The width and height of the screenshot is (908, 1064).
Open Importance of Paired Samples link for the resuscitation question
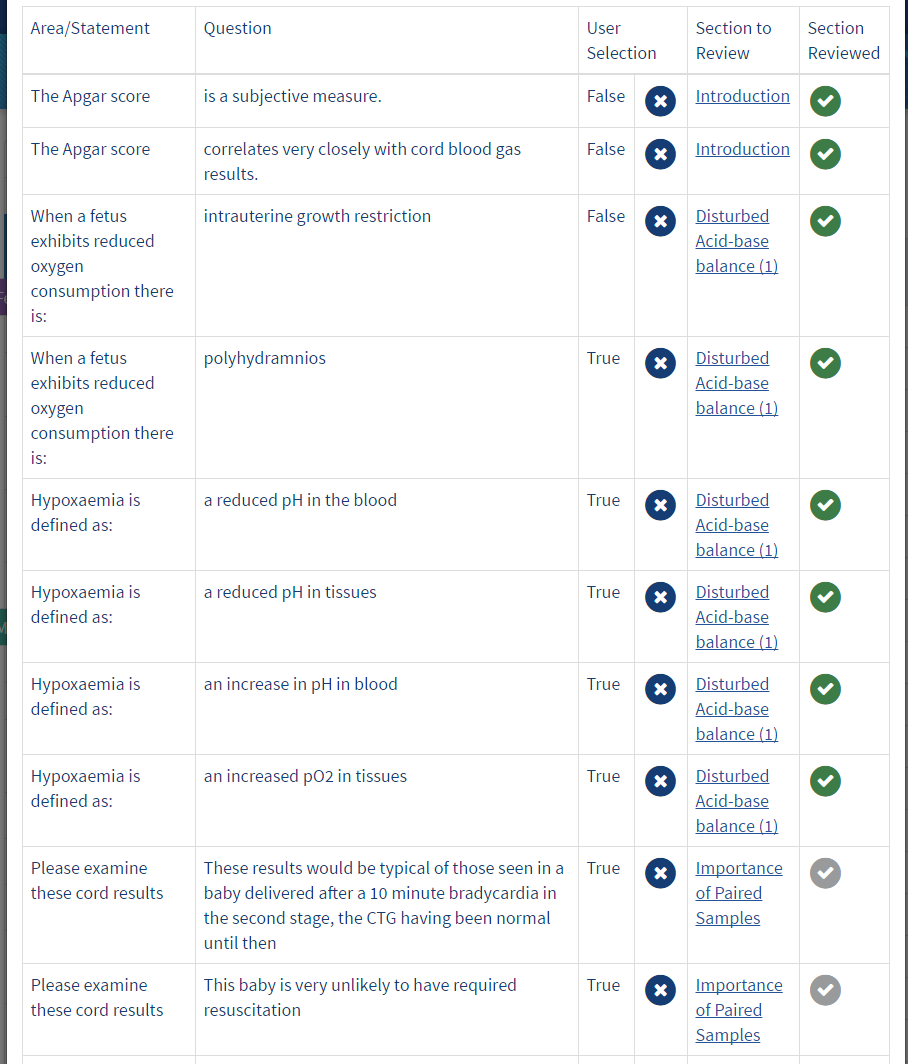(x=738, y=1010)
